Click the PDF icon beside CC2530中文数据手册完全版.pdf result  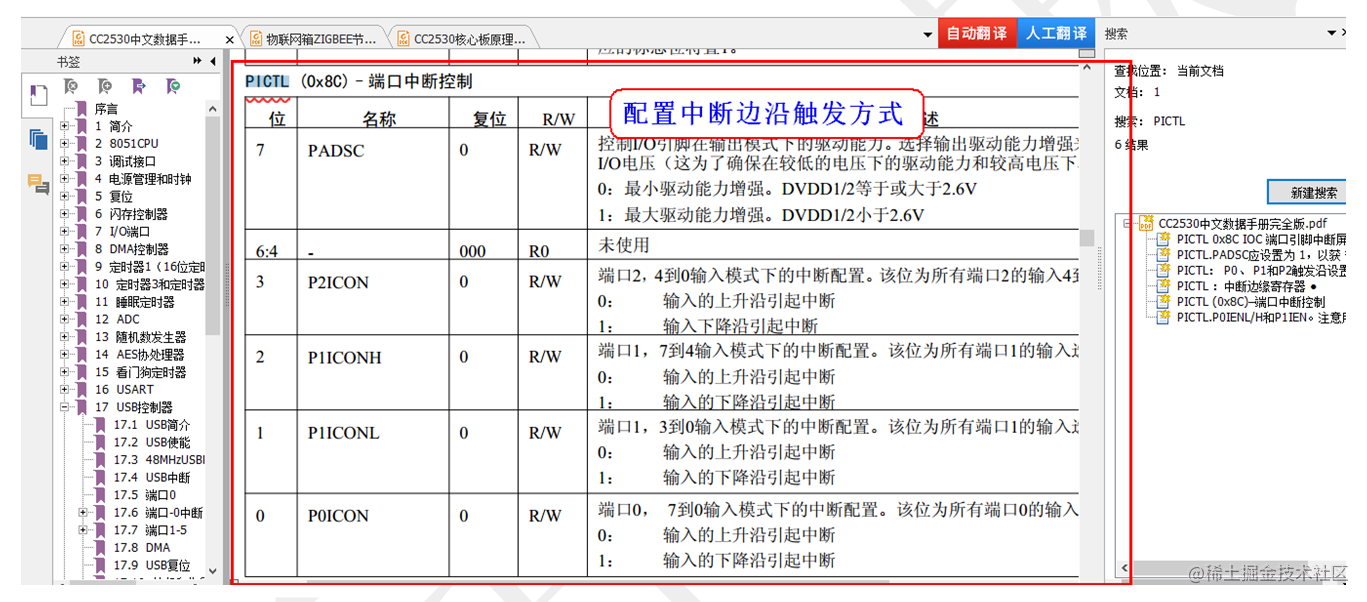pyautogui.click(x=1146, y=223)
